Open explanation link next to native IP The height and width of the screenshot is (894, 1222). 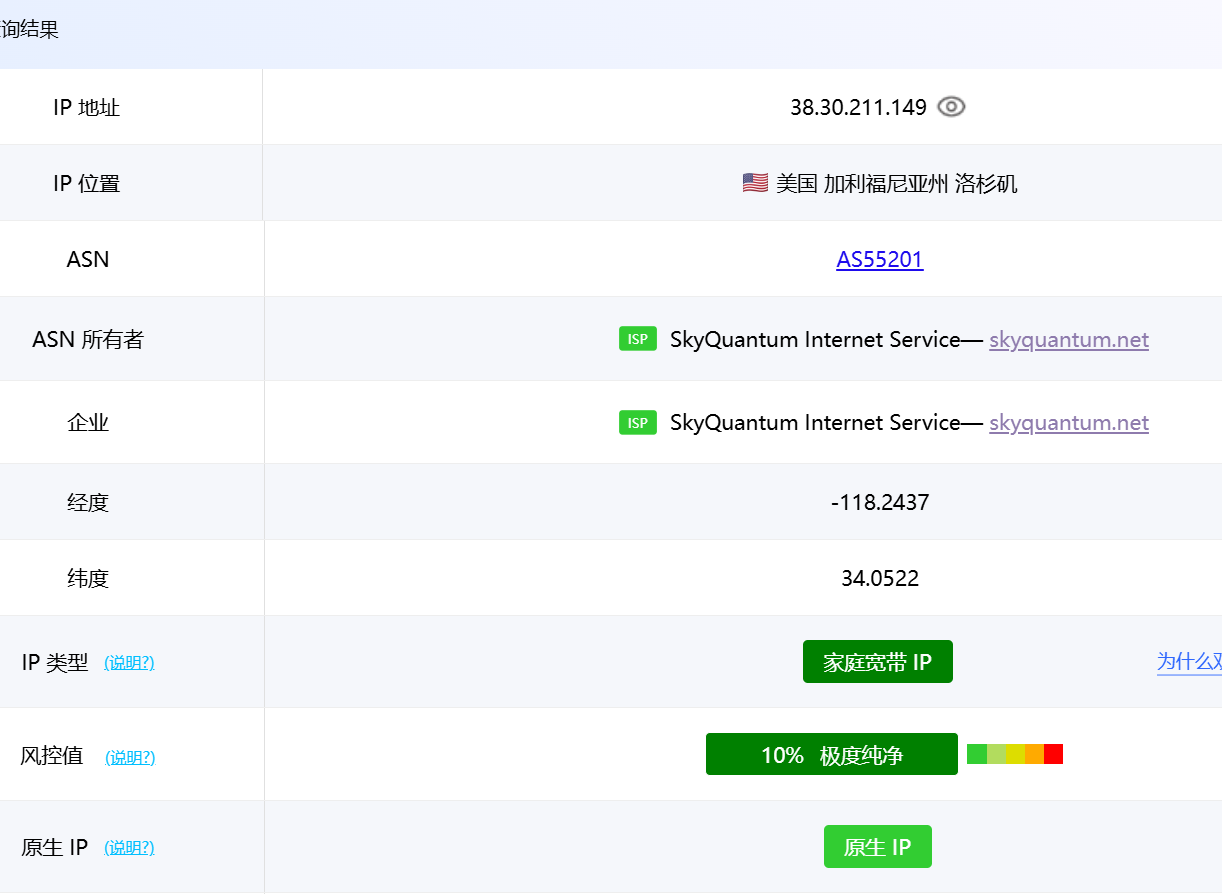point(129,848)
